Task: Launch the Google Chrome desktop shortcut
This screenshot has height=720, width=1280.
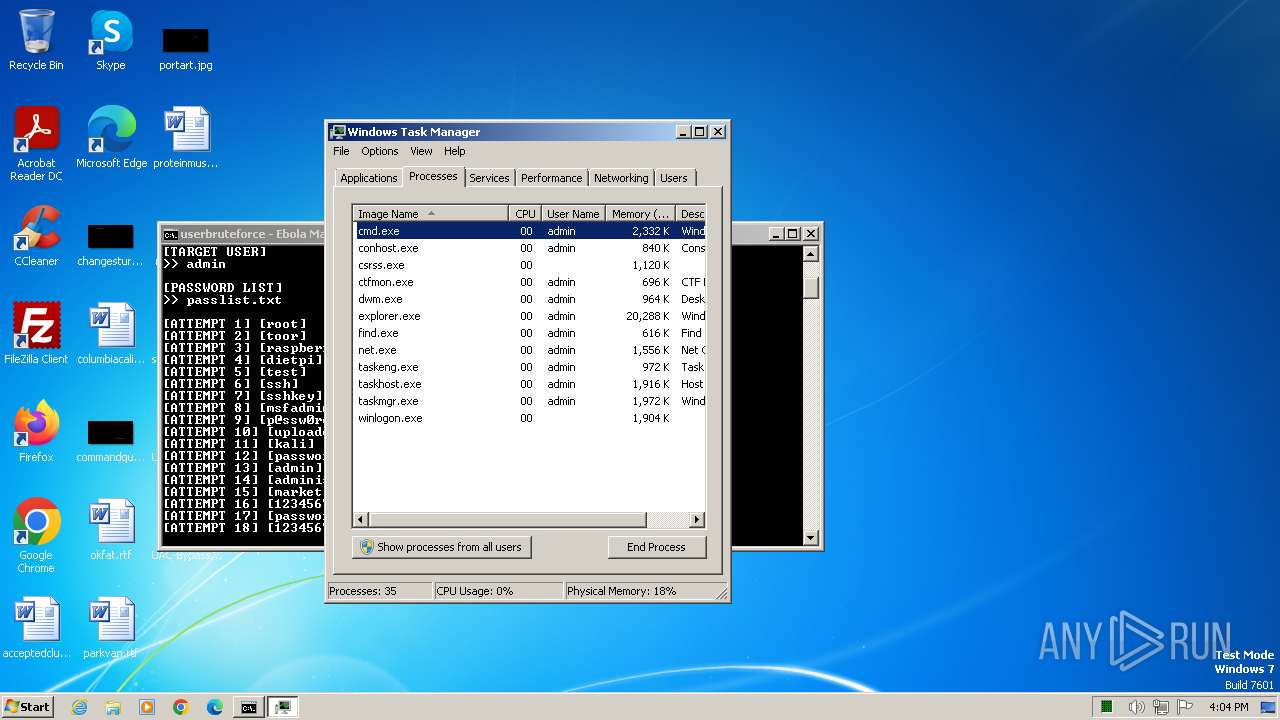Action: (36, 536)
